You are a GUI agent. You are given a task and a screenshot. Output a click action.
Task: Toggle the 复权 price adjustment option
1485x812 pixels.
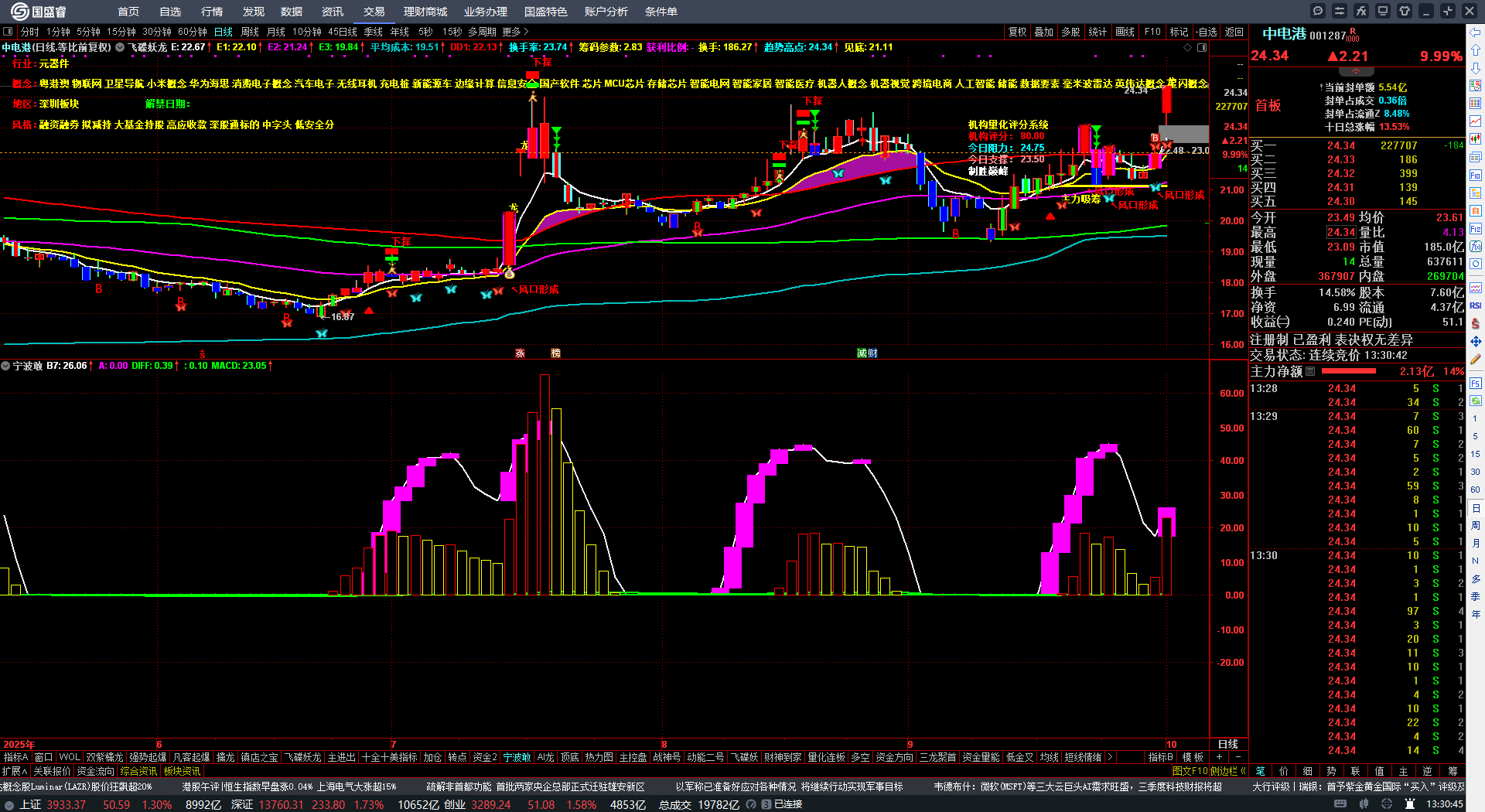click(1017, 32)
